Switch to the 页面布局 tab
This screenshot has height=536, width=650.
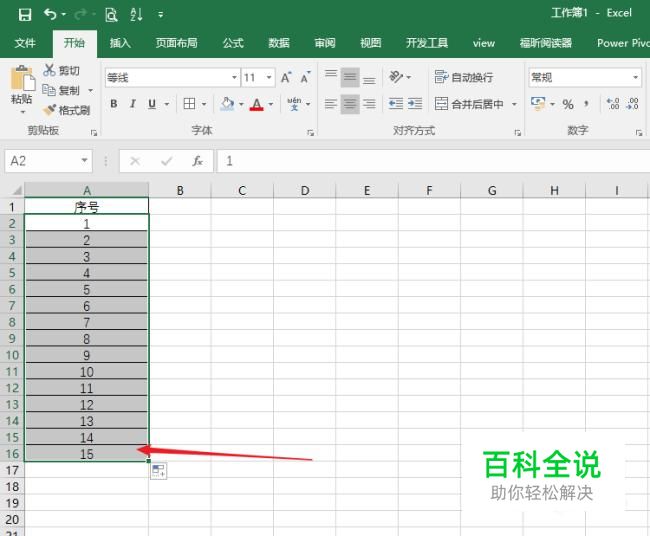(x=177, y=43)
